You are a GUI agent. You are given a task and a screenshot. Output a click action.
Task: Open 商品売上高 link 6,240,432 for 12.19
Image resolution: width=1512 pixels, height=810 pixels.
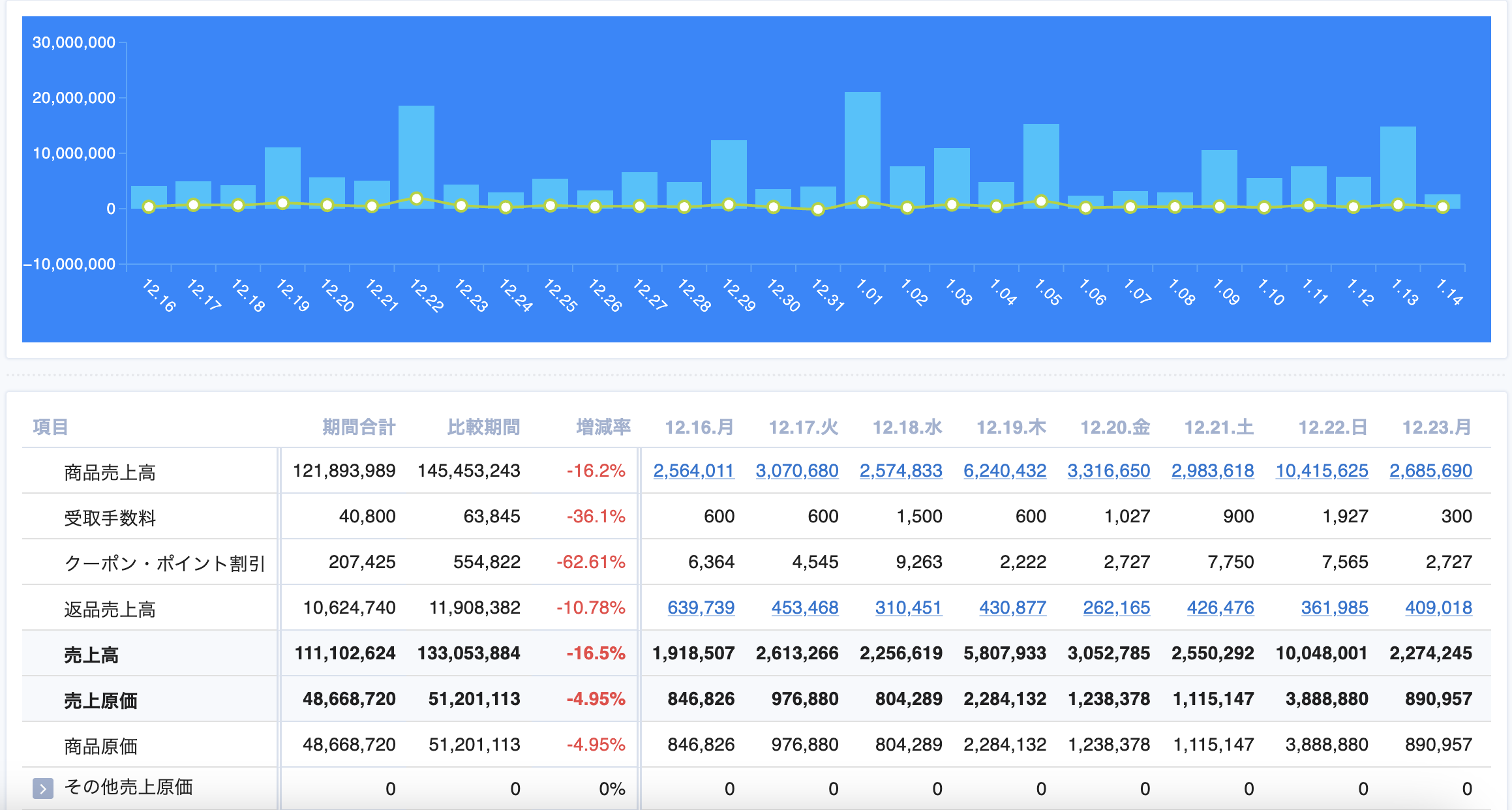coord(1005,471)
